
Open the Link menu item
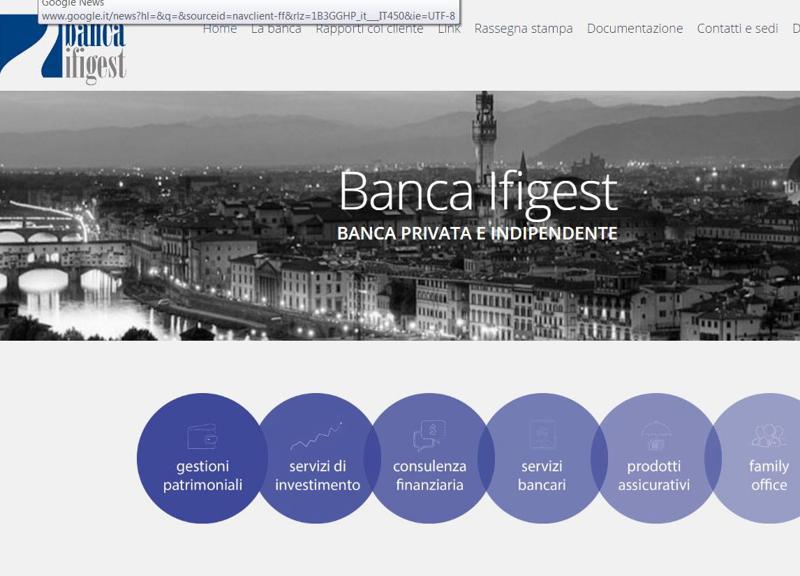click(x=449, y=29)
